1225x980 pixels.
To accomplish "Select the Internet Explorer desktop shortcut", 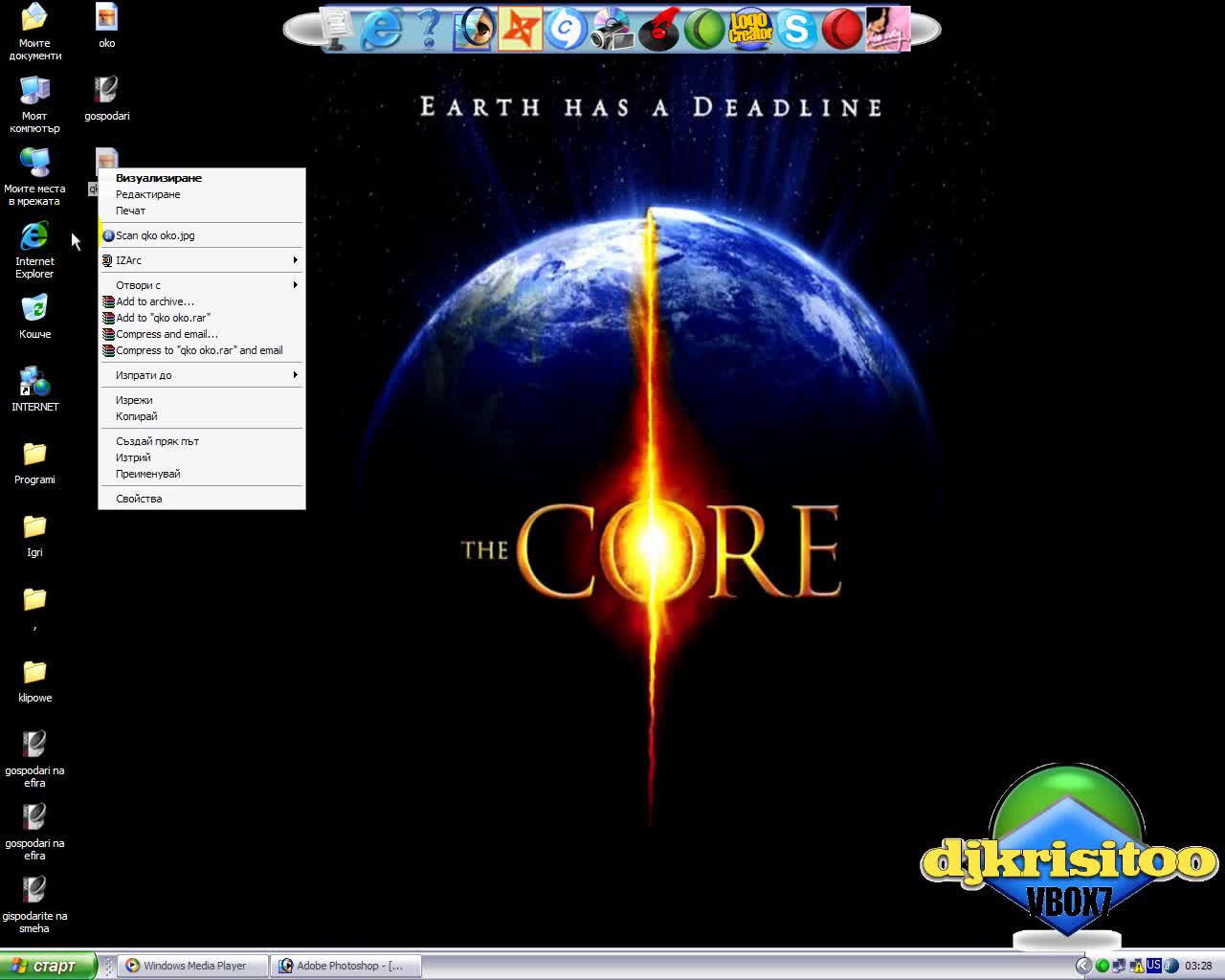I will tap(34, 251).
